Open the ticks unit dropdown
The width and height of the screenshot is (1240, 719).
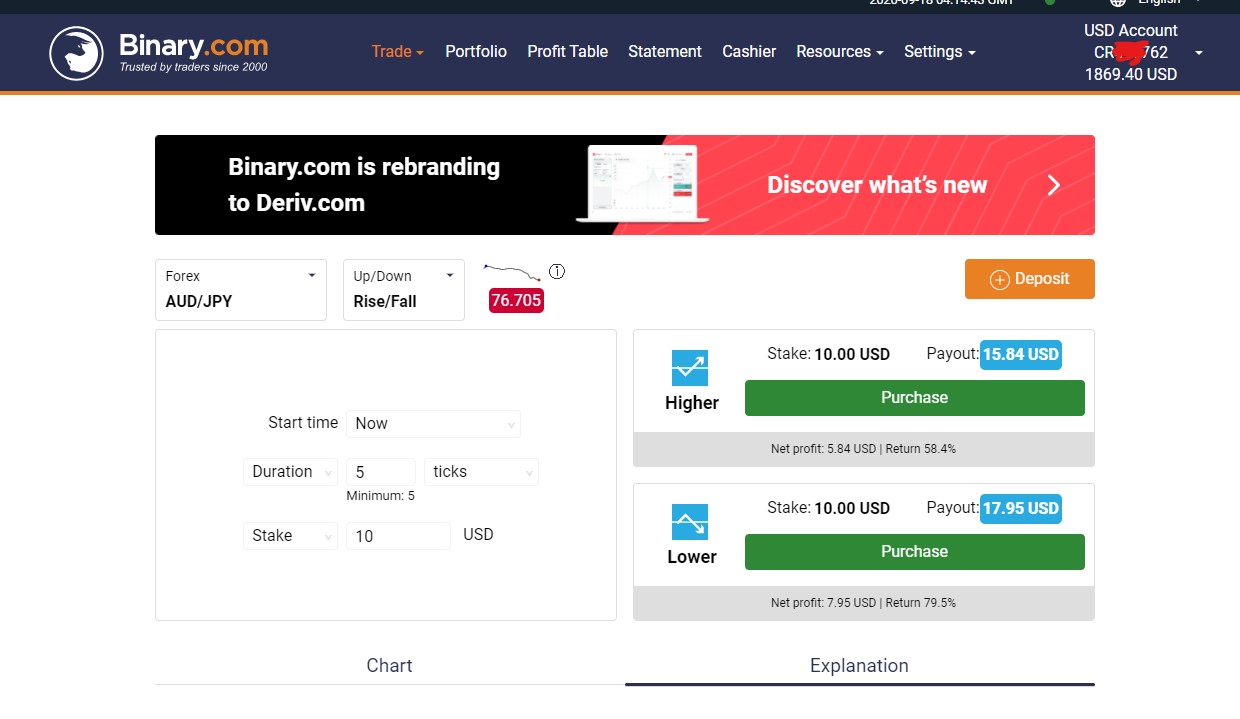point(481,471)
